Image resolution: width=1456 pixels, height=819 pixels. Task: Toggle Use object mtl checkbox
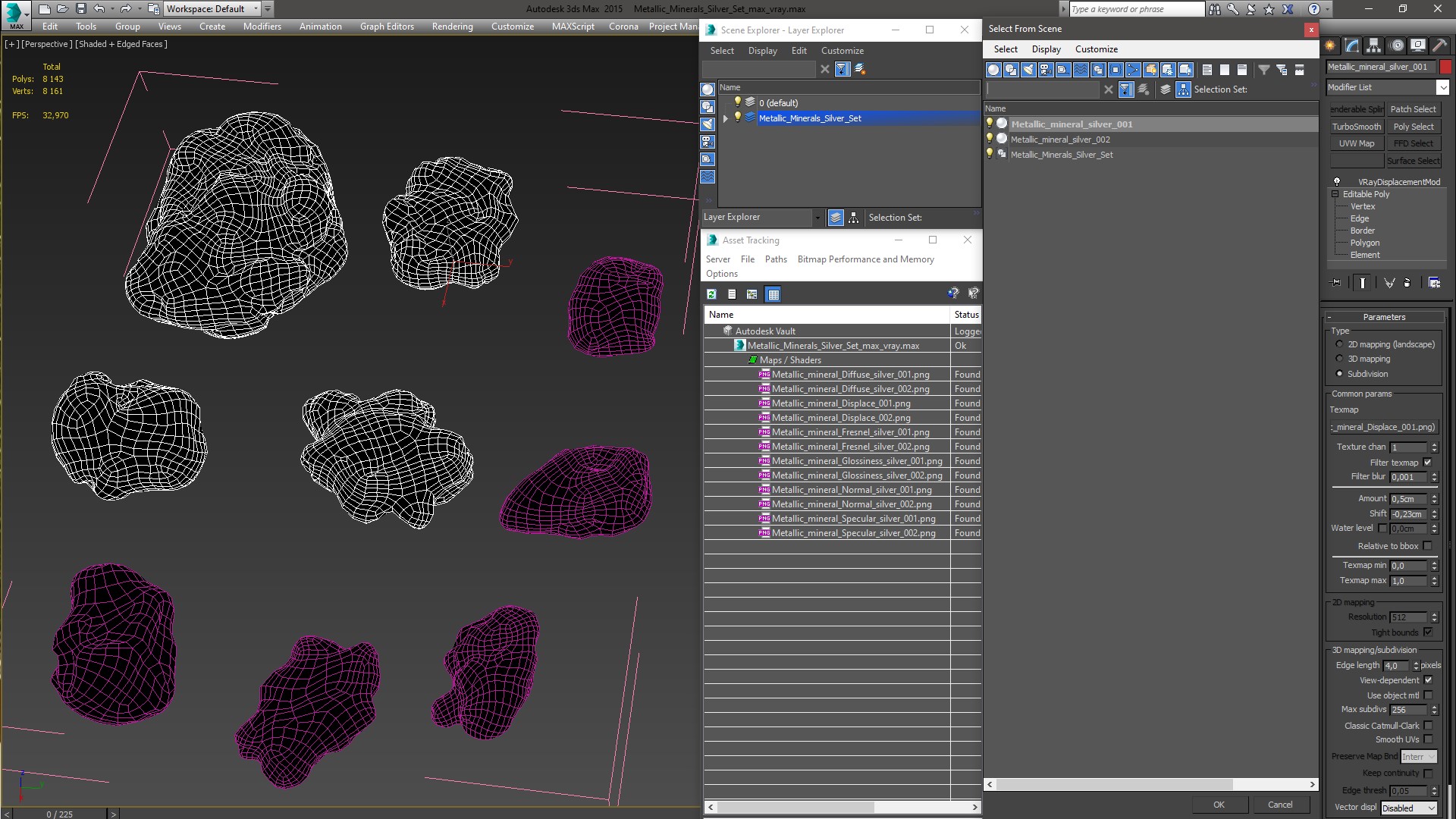click(x=1428, y=695)
